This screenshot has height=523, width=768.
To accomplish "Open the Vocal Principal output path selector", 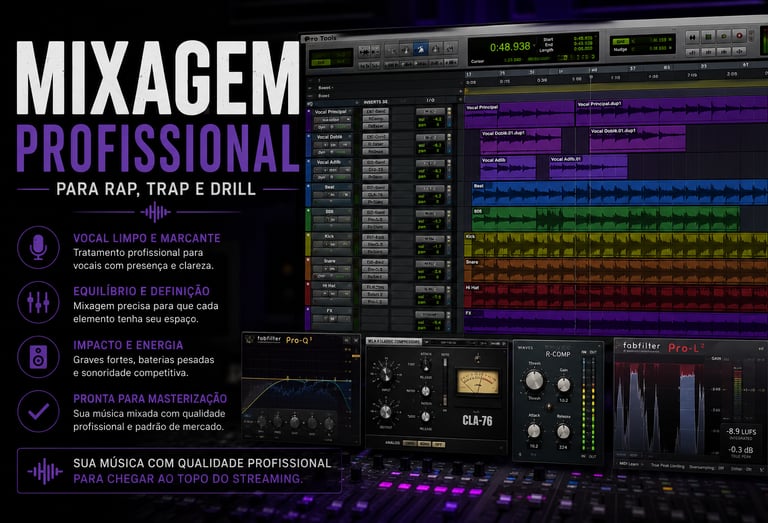I will [430, 112].
